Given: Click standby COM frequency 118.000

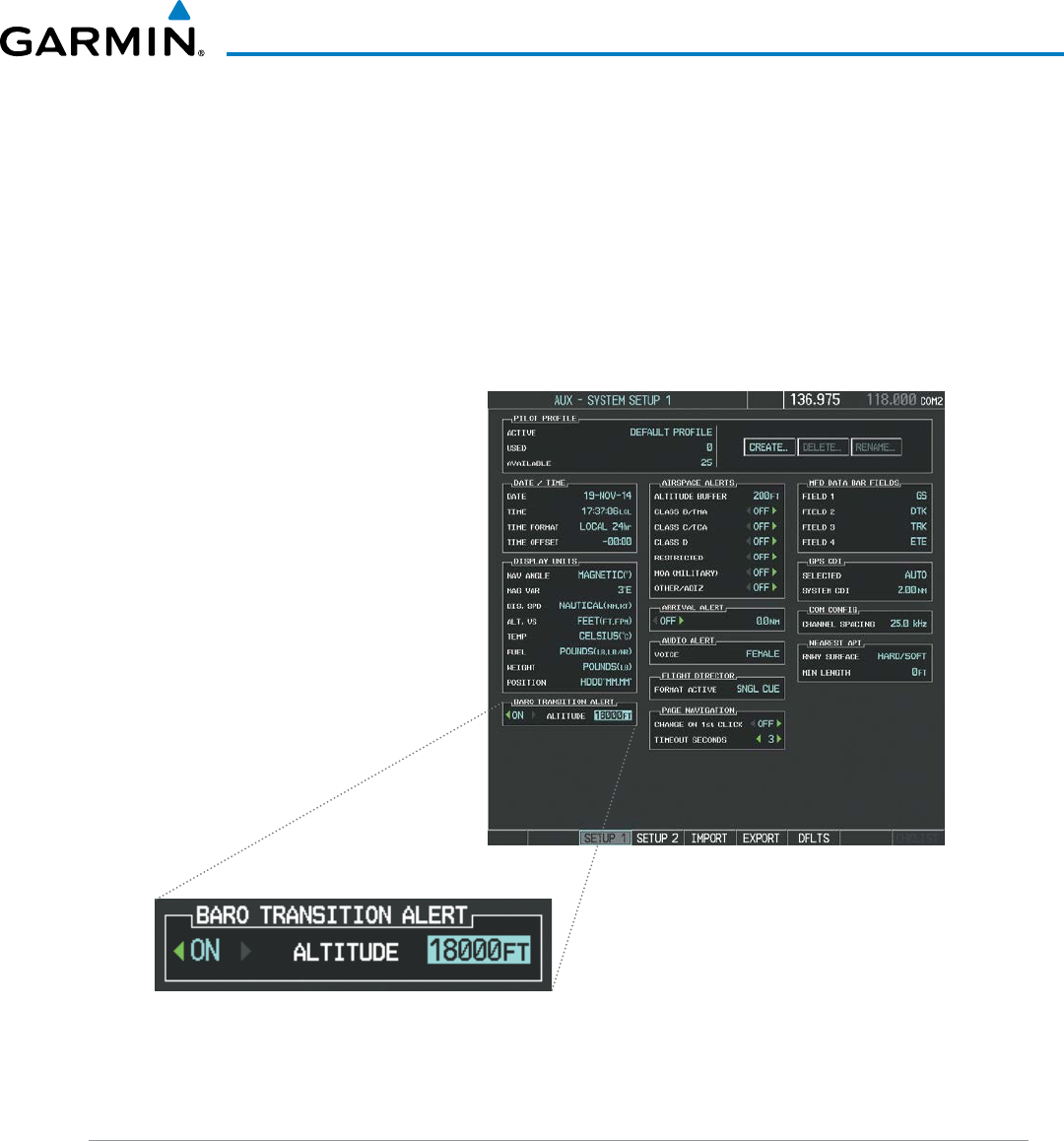Looking at the screenshot, I should click(891, 400).
